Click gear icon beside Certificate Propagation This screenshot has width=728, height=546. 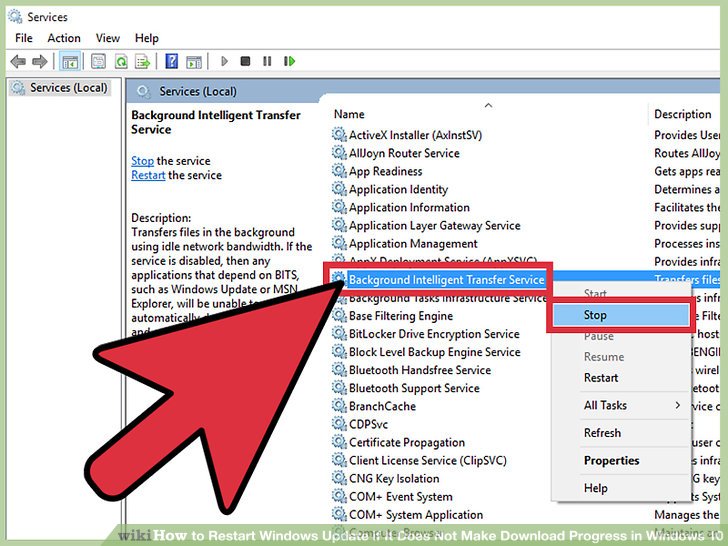(x=339, y=442)
